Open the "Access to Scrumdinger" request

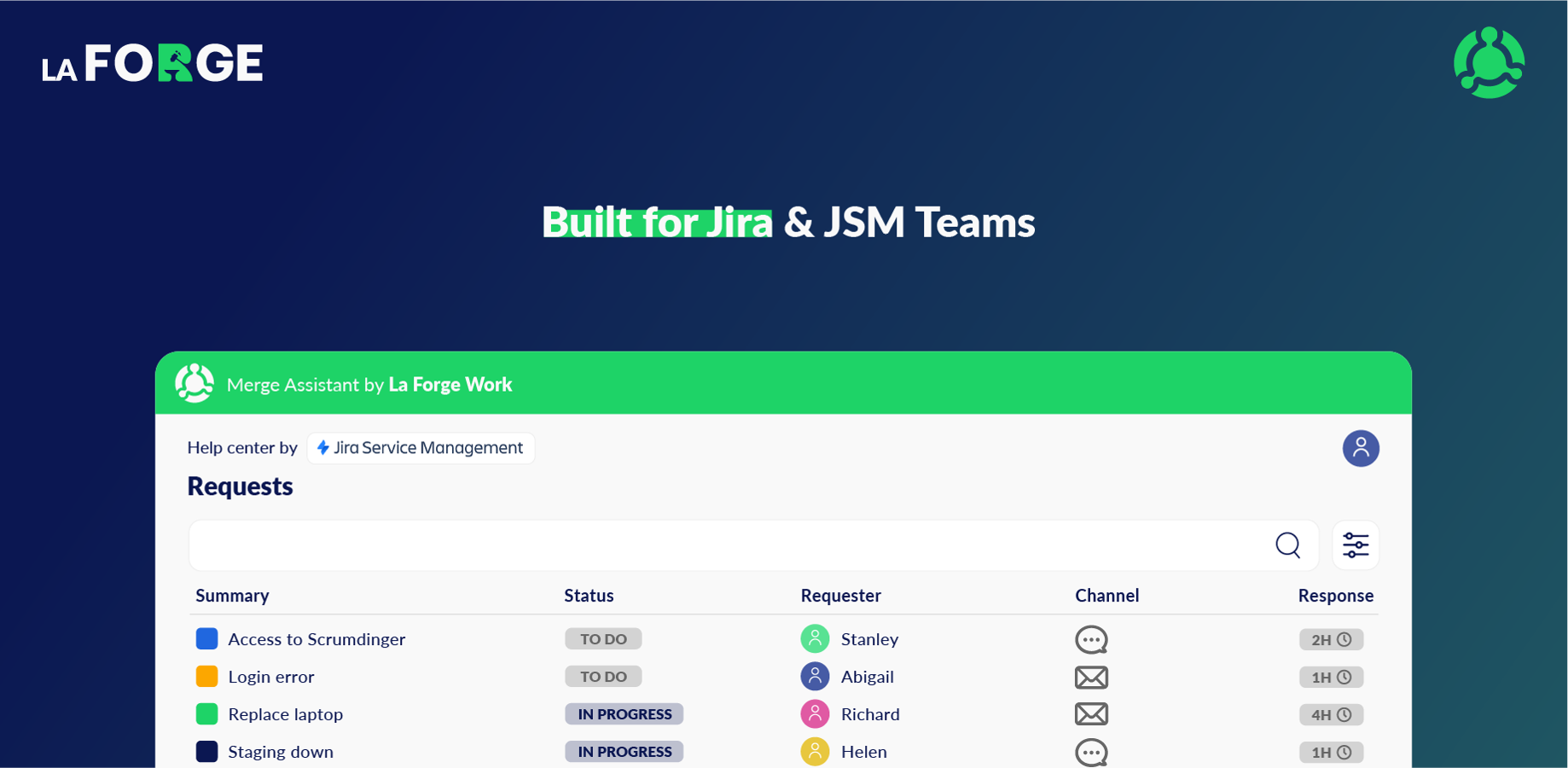coord(317,639)
